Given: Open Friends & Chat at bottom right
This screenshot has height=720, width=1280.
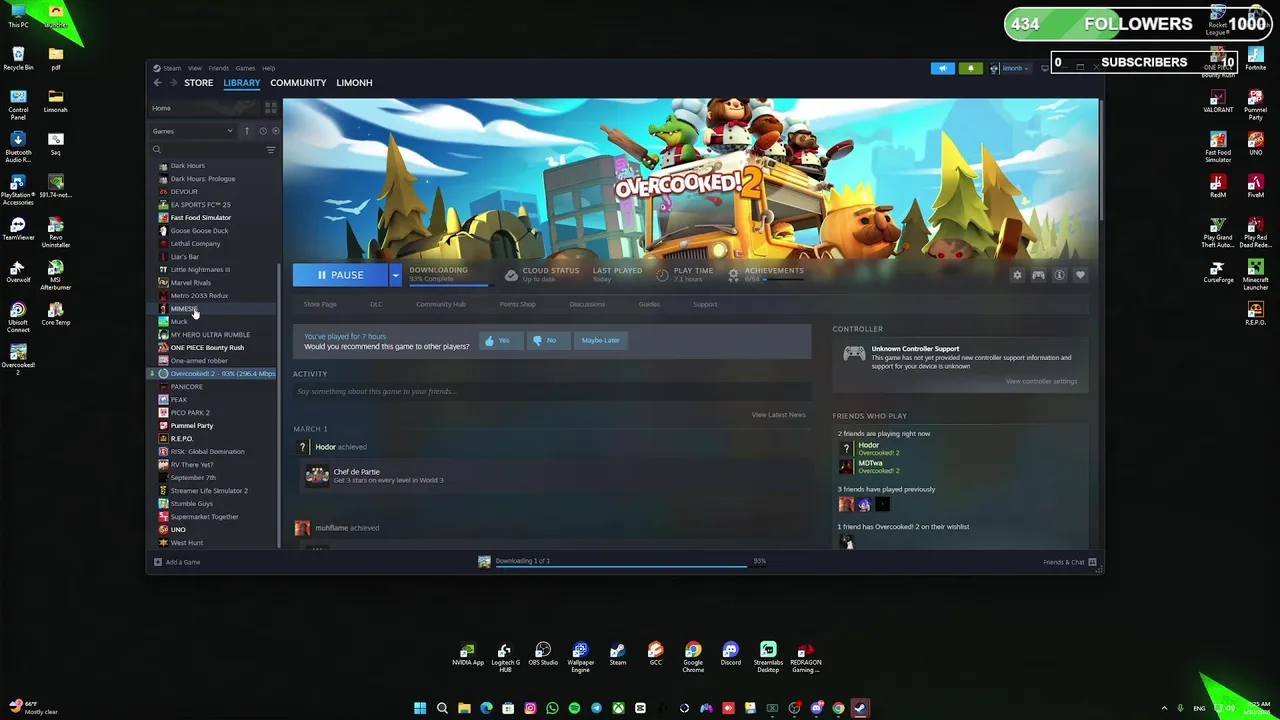Looking at the screenshot, I should pos(1069,562).
